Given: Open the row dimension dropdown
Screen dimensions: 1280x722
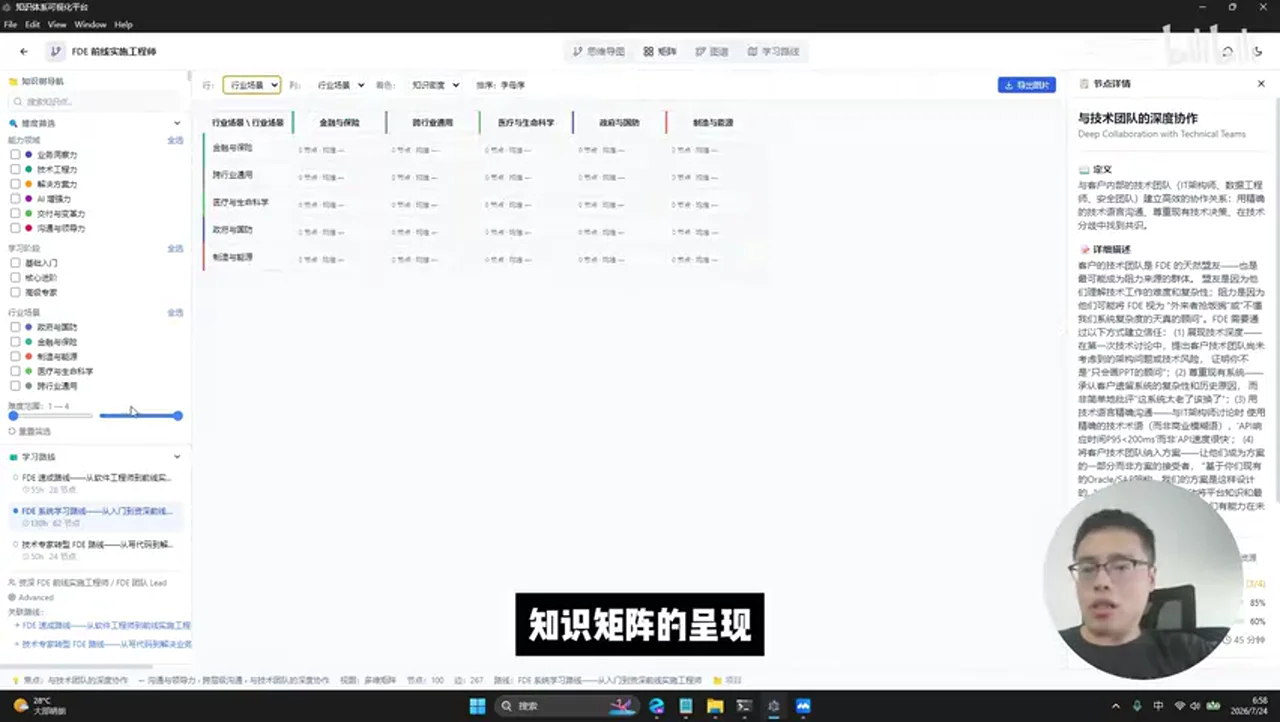Looking at the screenshot, I should (x=252, y=85).
